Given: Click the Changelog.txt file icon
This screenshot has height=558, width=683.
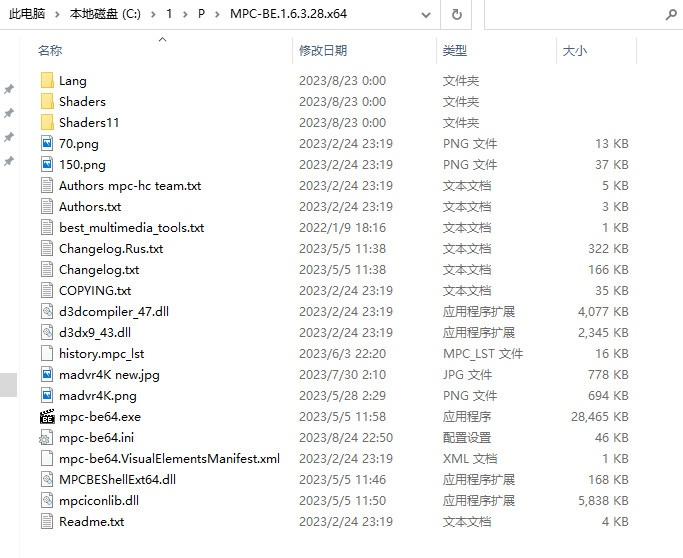Looking at the screenshot, I should pyautogui.click(x=47, y=270).
